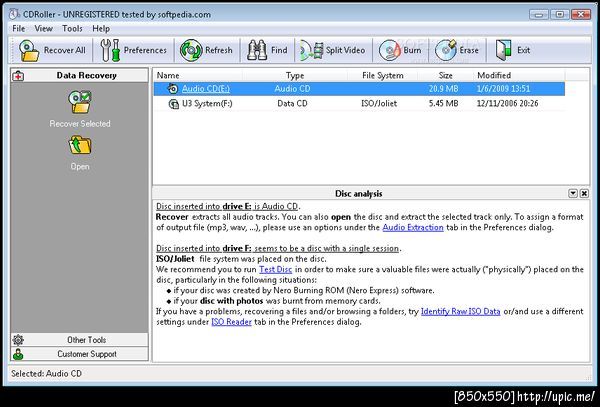Viewport: 600px width, 407px height.
Task: Select the U3 System(F:) row name
Action: point(207,104)
